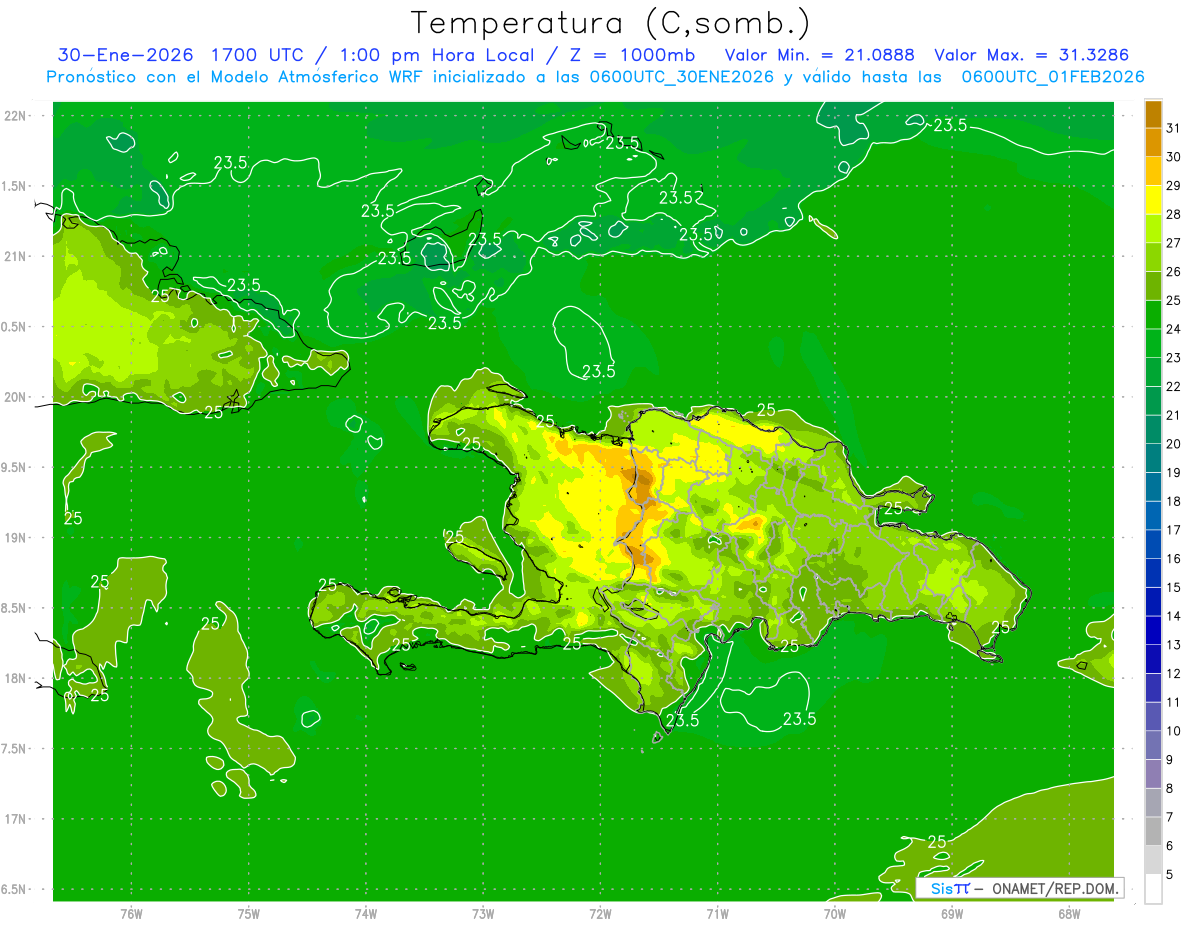Click the '74W' longitude axis label
1200x927 pixels.
[x=365, y=914]
